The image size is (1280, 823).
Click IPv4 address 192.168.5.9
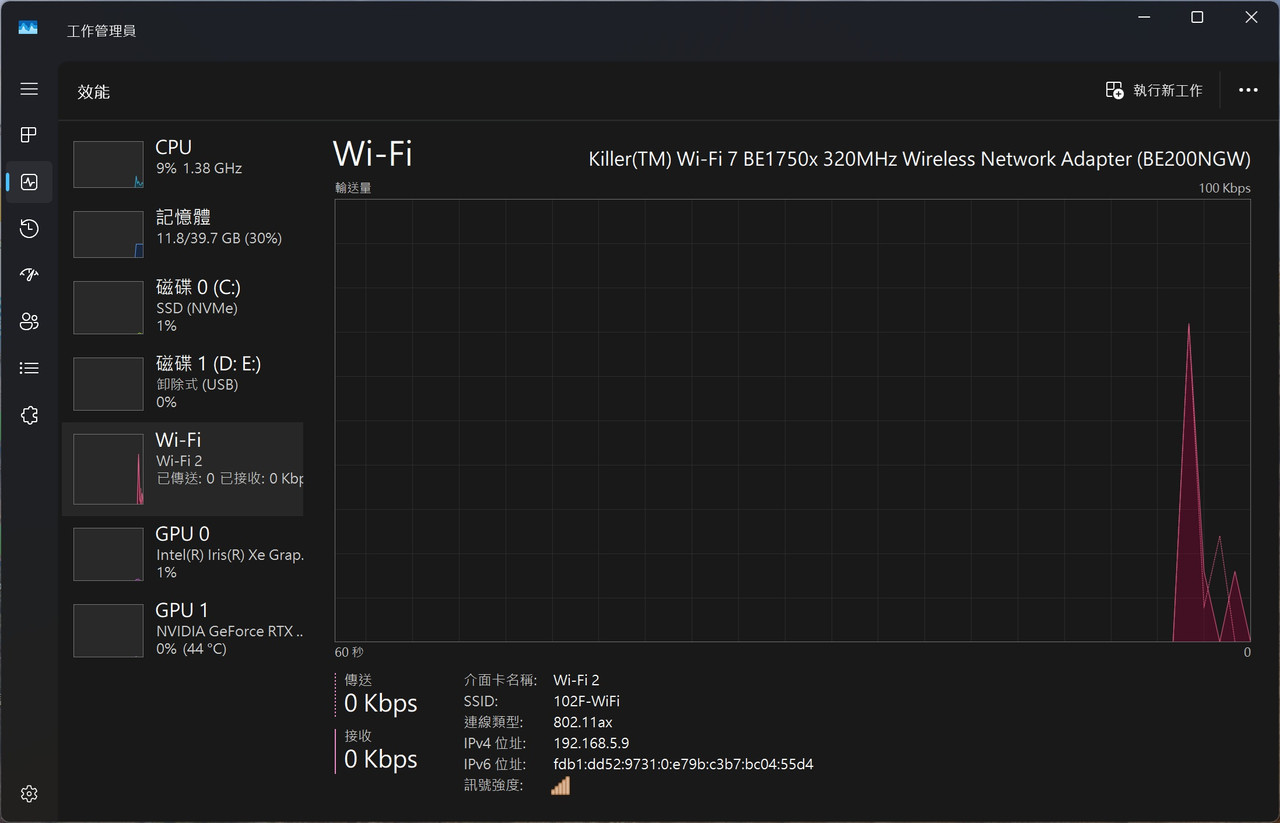tap(591, 744)
